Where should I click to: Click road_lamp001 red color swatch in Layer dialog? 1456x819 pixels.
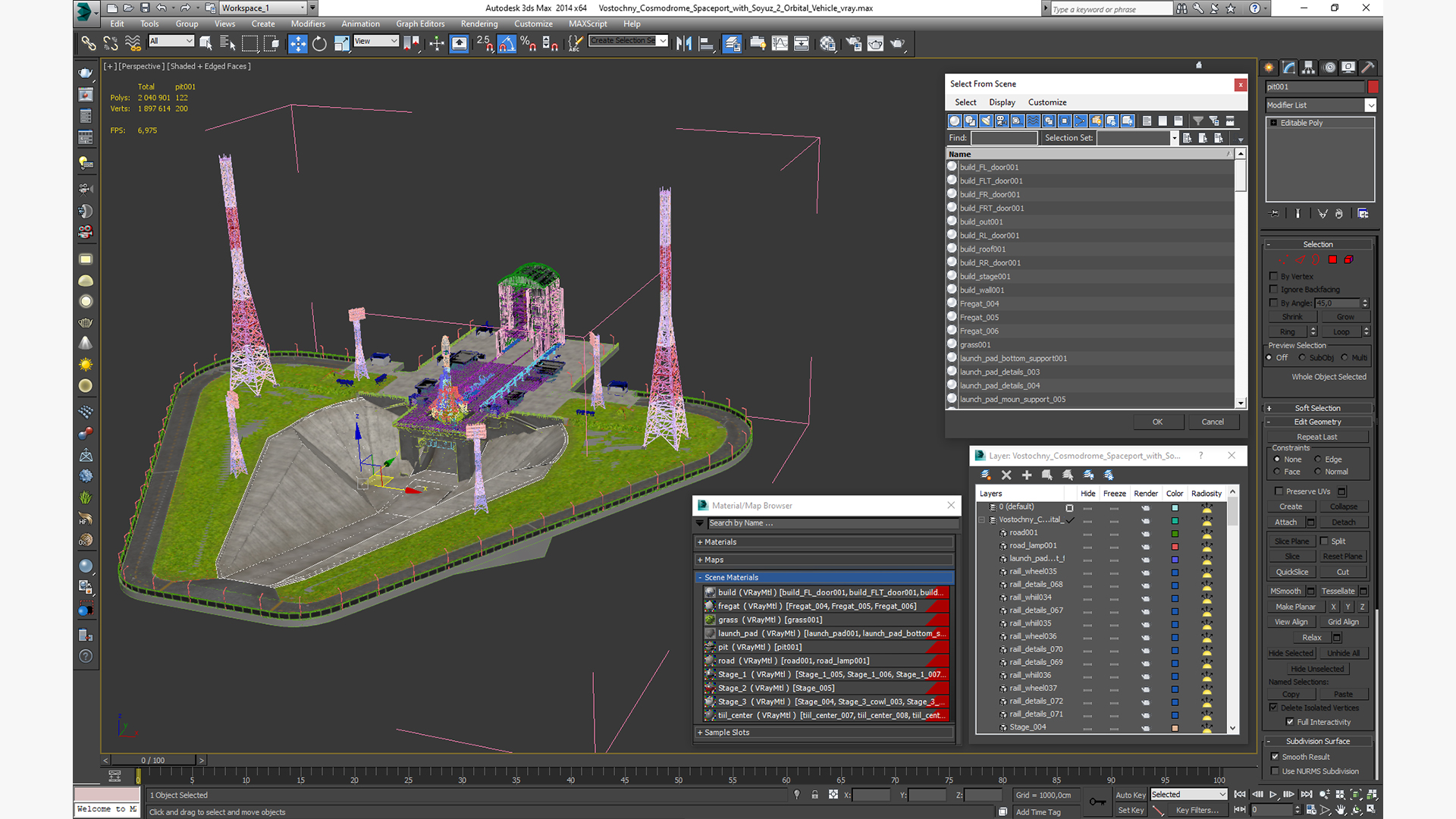point(1175,546)
